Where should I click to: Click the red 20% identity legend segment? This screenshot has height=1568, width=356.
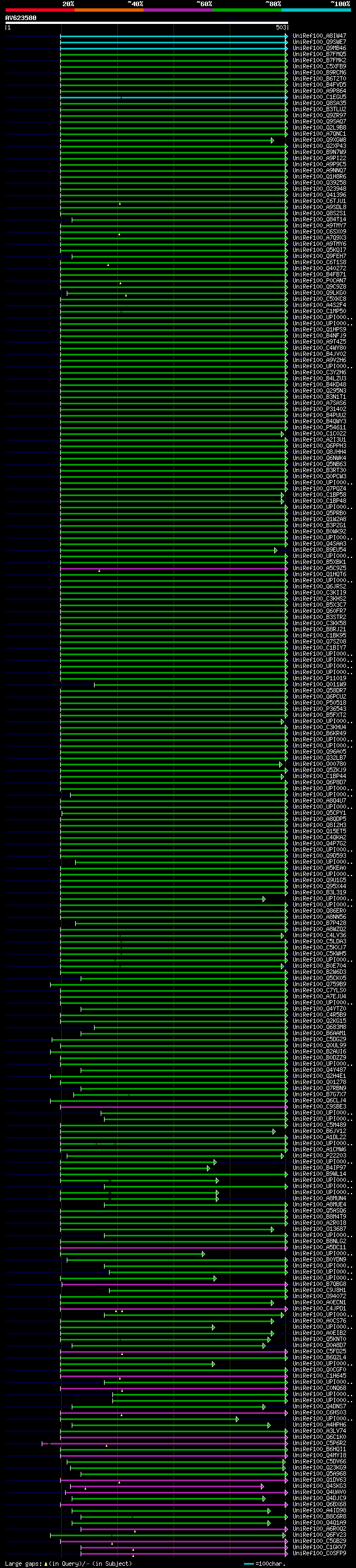click(39, 10)
